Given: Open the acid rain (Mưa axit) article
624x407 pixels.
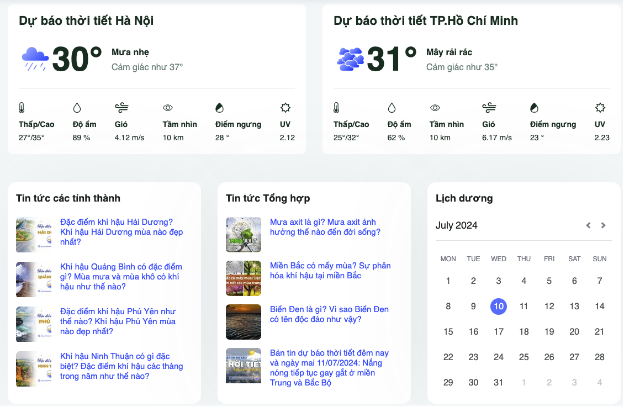Looking at the screenshot, I should 325,227.
